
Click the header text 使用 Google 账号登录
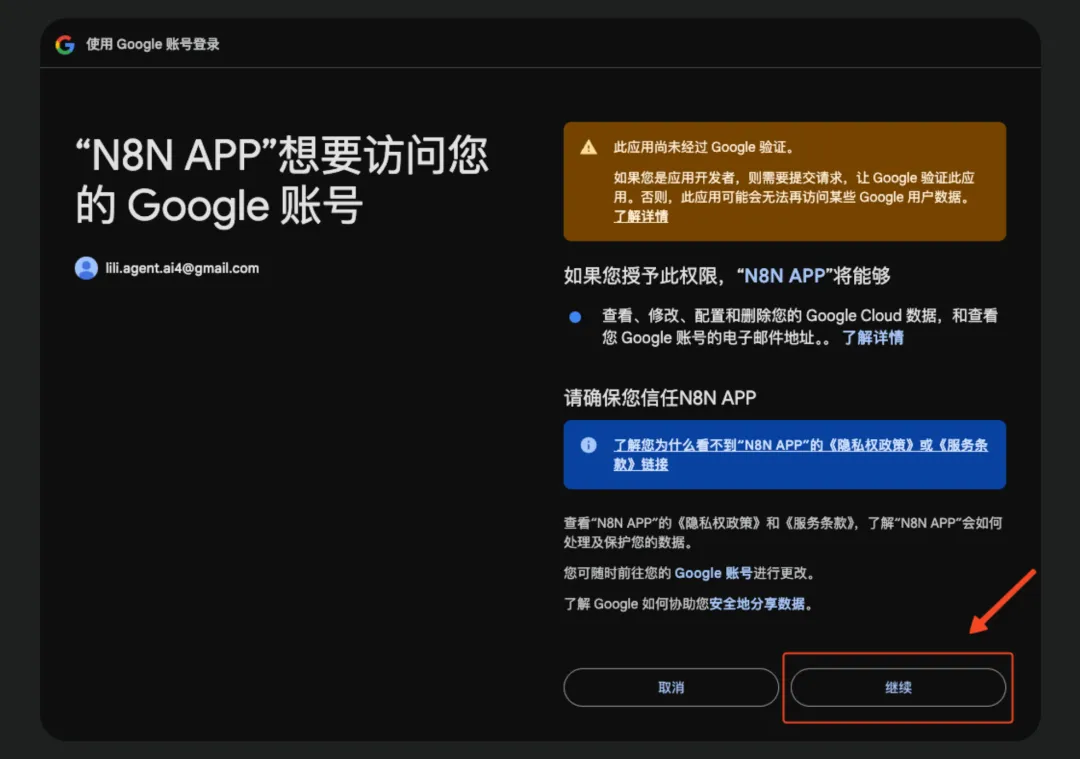point(153,44)
